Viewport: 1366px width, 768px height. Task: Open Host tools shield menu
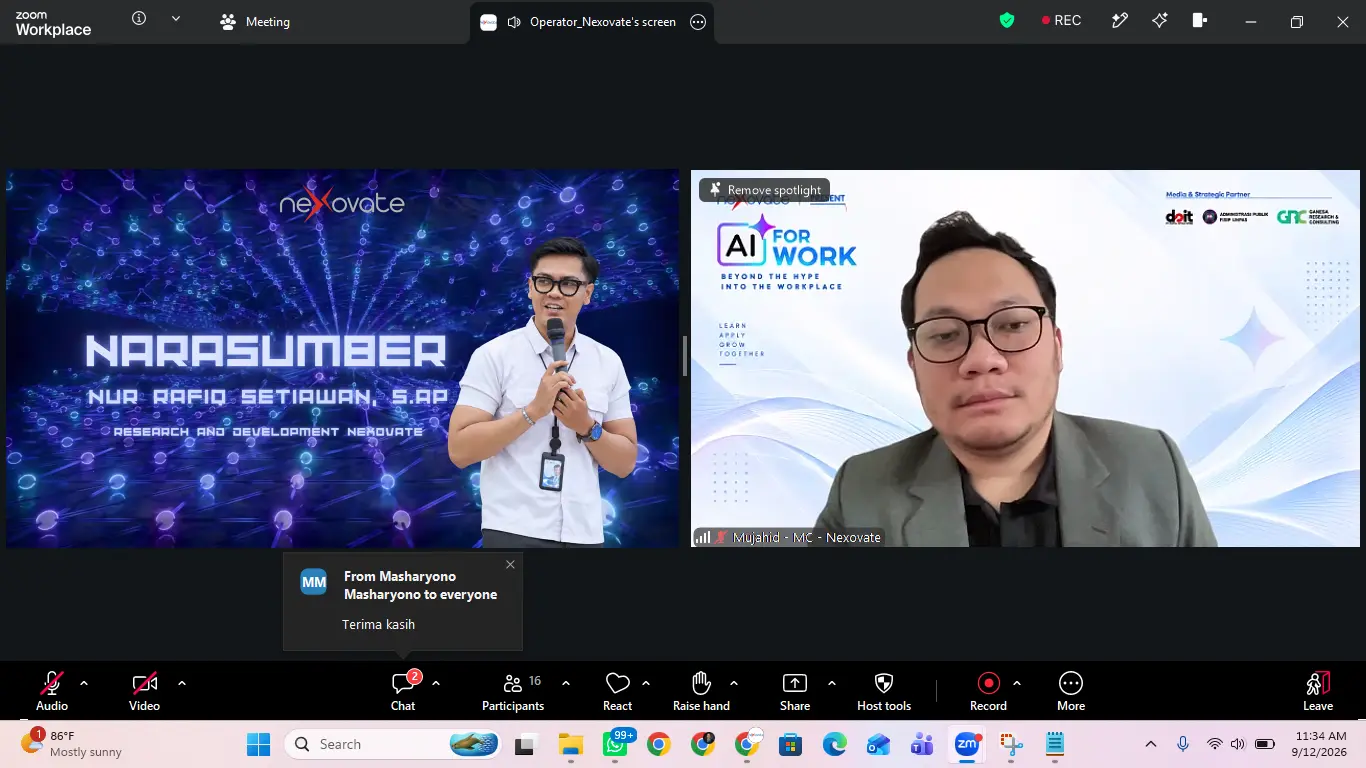884,691
